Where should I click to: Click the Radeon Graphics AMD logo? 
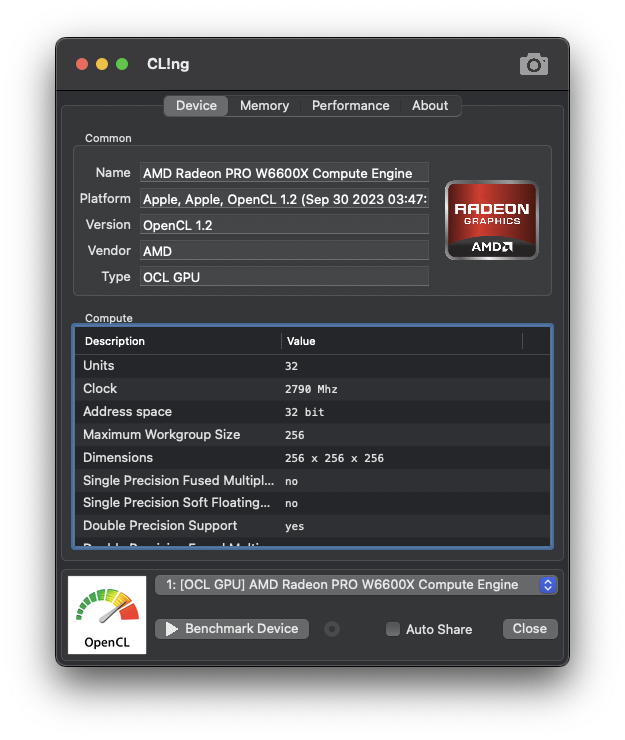pyautogui.click(x=491, y=220)
